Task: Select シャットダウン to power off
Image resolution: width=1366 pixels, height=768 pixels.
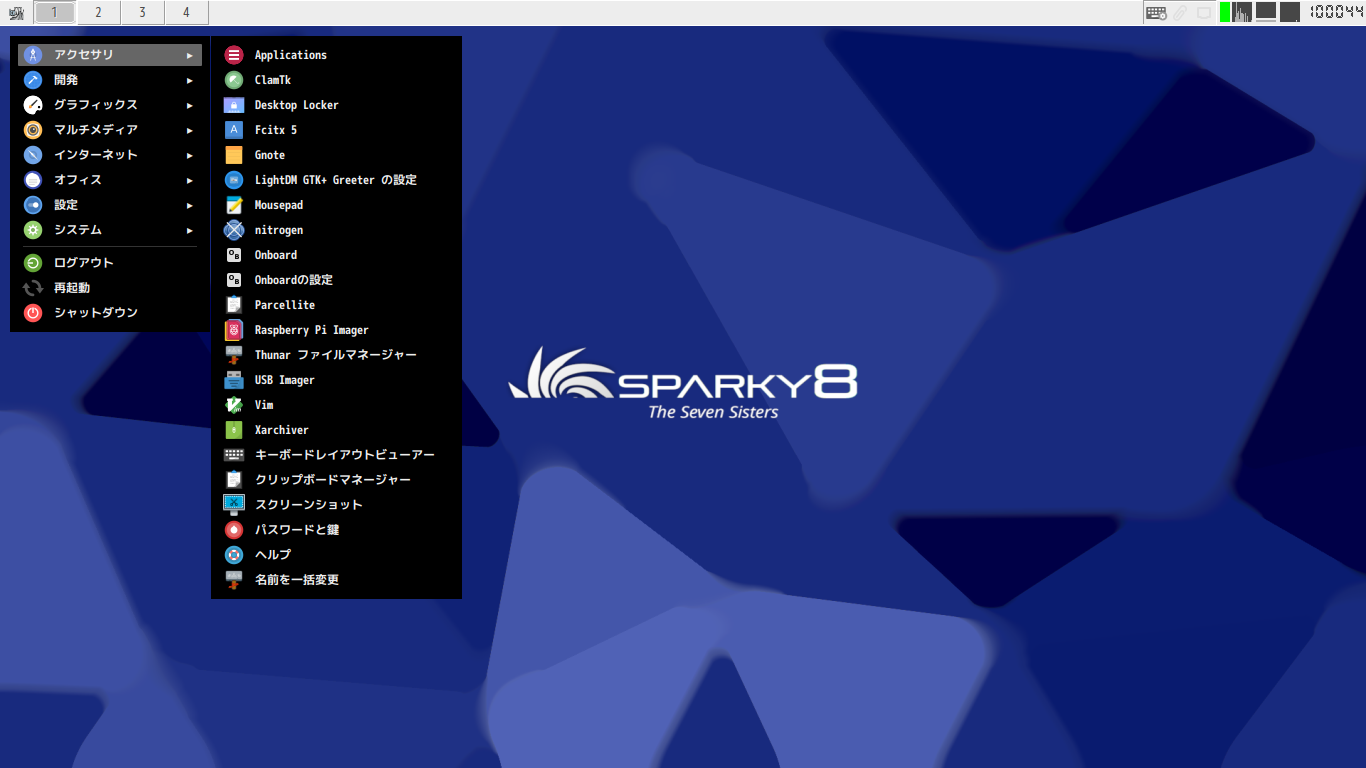Action: [x=110, y=313]
